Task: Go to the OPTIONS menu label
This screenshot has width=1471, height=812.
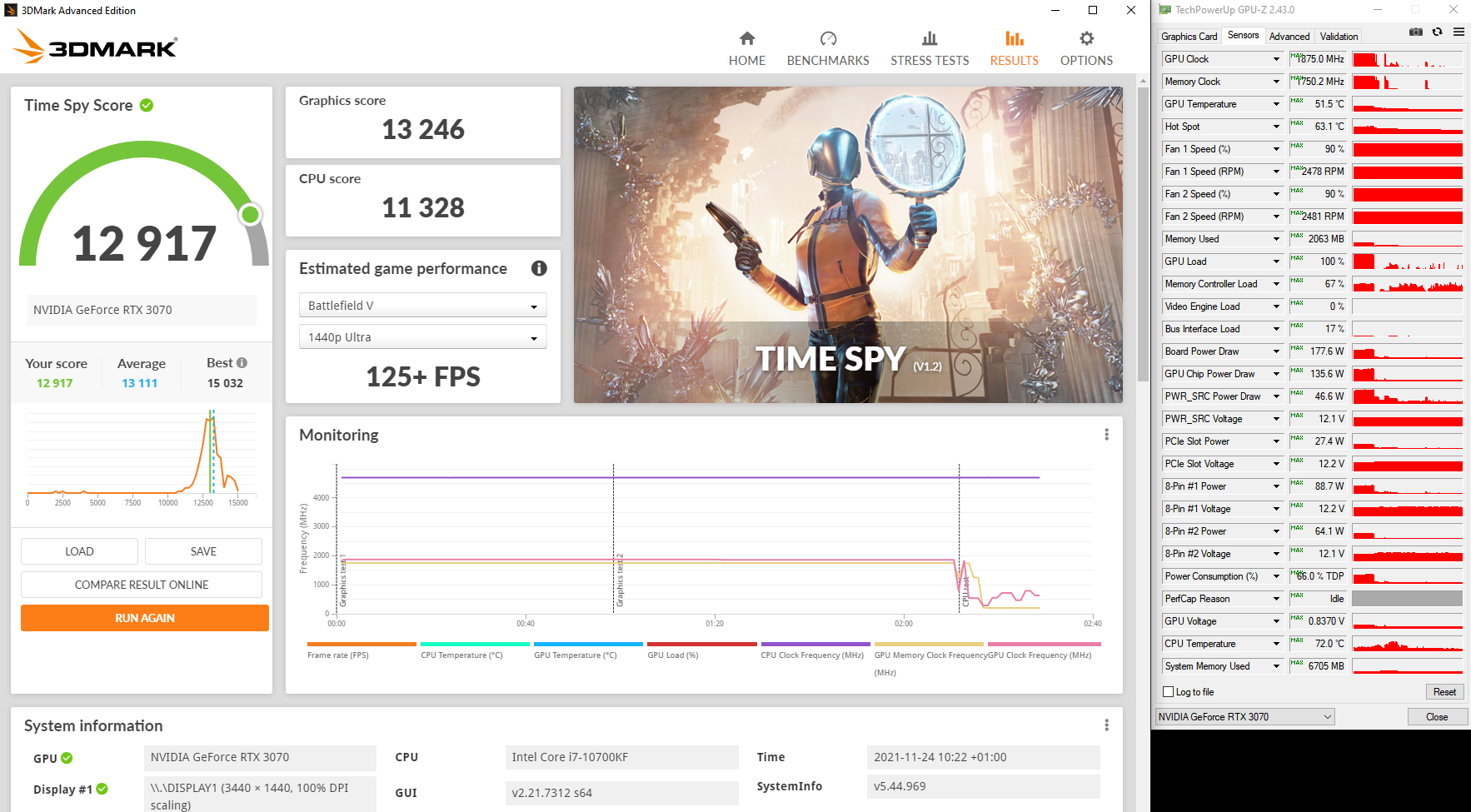Action: [1086, 61]
